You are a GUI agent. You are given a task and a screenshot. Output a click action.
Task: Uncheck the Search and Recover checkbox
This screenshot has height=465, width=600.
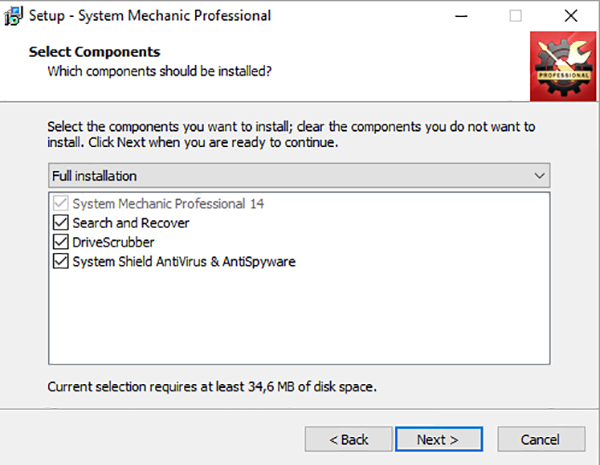point(60,223)
